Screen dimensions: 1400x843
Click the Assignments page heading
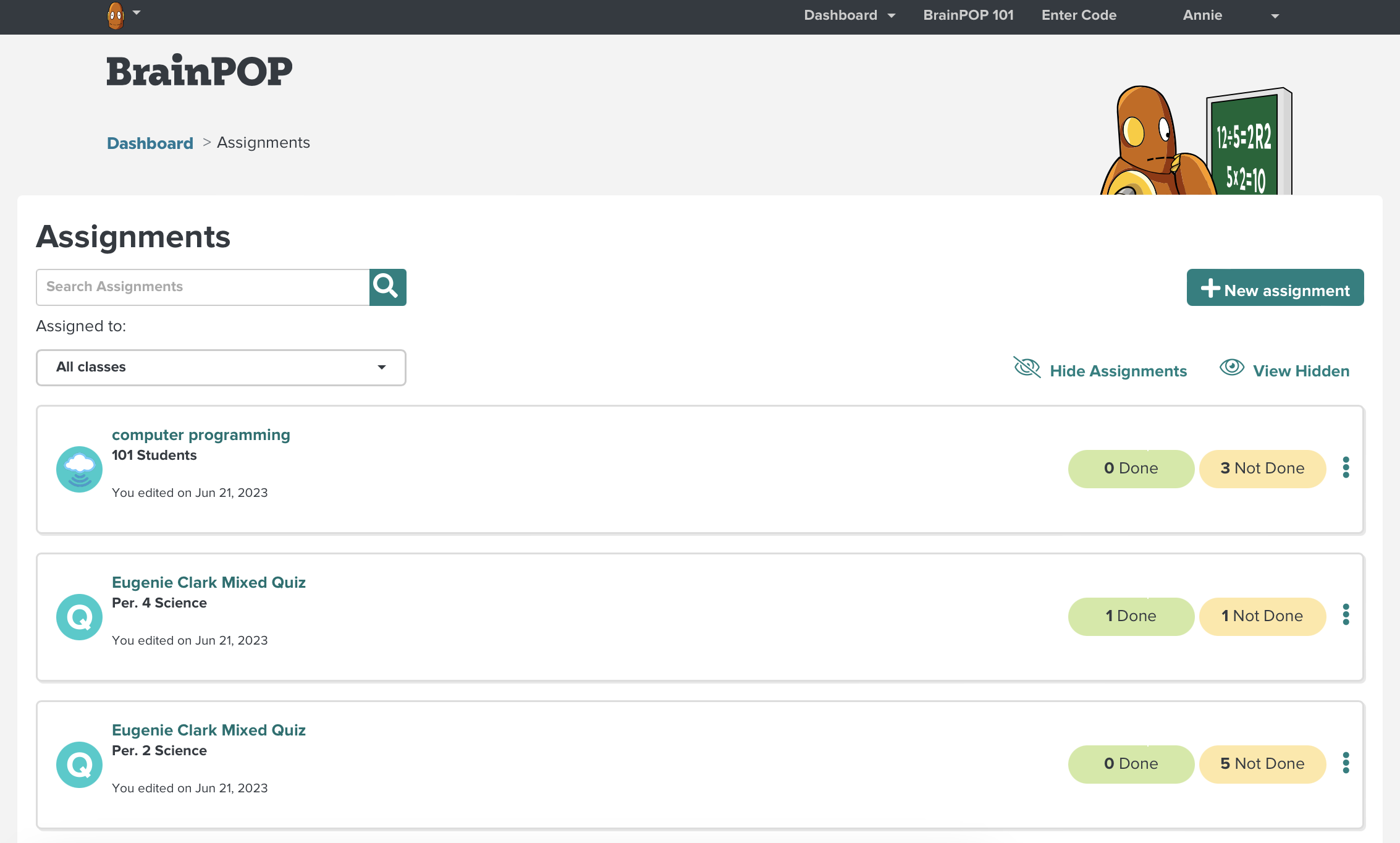coord(133,237)
